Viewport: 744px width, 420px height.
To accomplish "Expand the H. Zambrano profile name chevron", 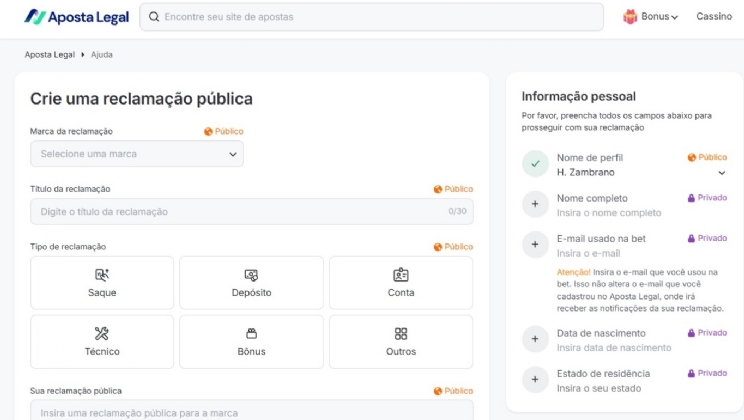I will point(722,173).
